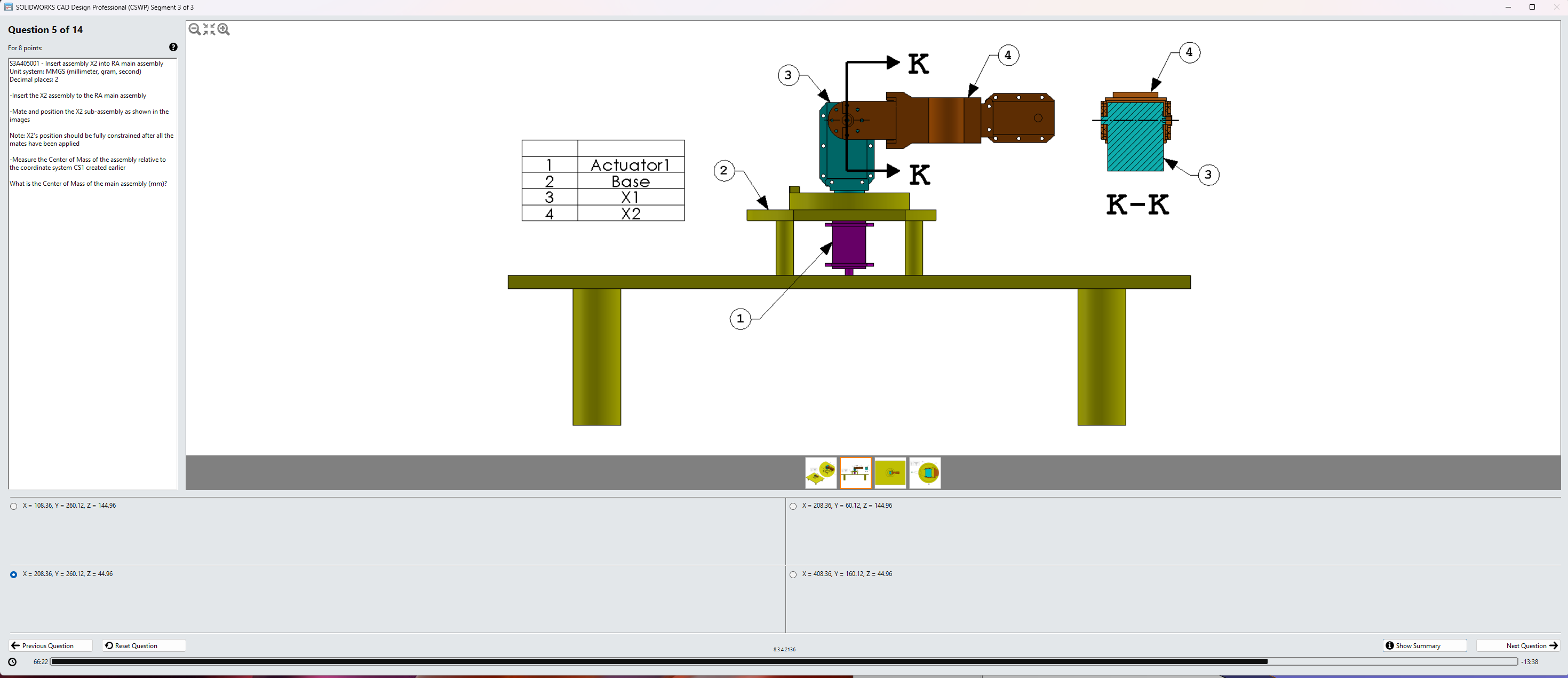Click the Base cell in the parts table
The width and height of the screenshot is (1568, 678).
[631, 181]
